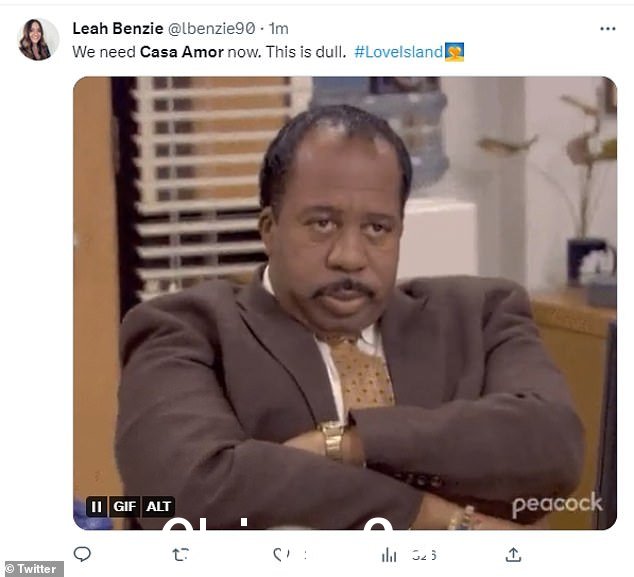Click the GIF label badge
Viewport: 634px width, 577px height.
pyautogui.click(x=124, y=506)
